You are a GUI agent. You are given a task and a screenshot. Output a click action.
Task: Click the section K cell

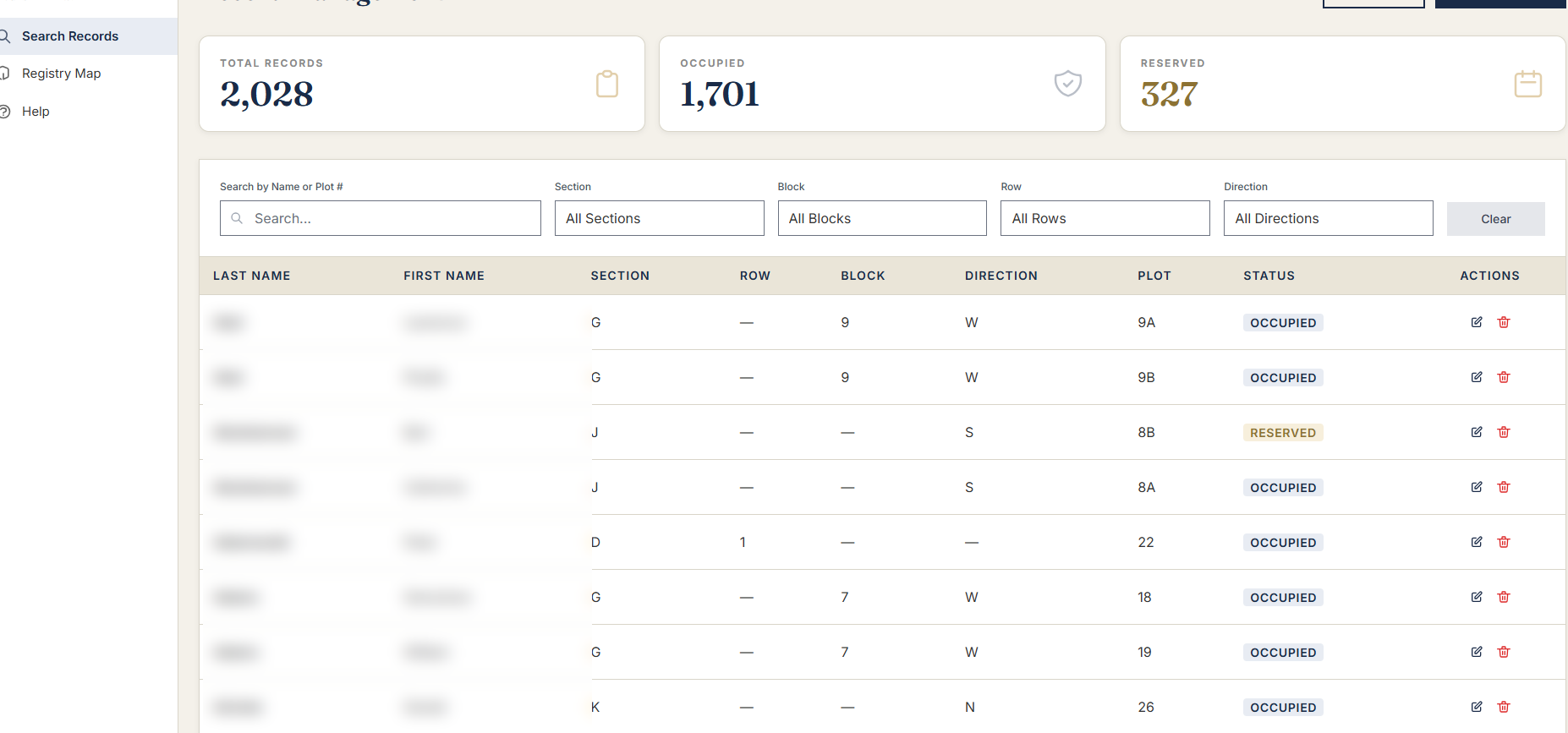tap(595, 707)
